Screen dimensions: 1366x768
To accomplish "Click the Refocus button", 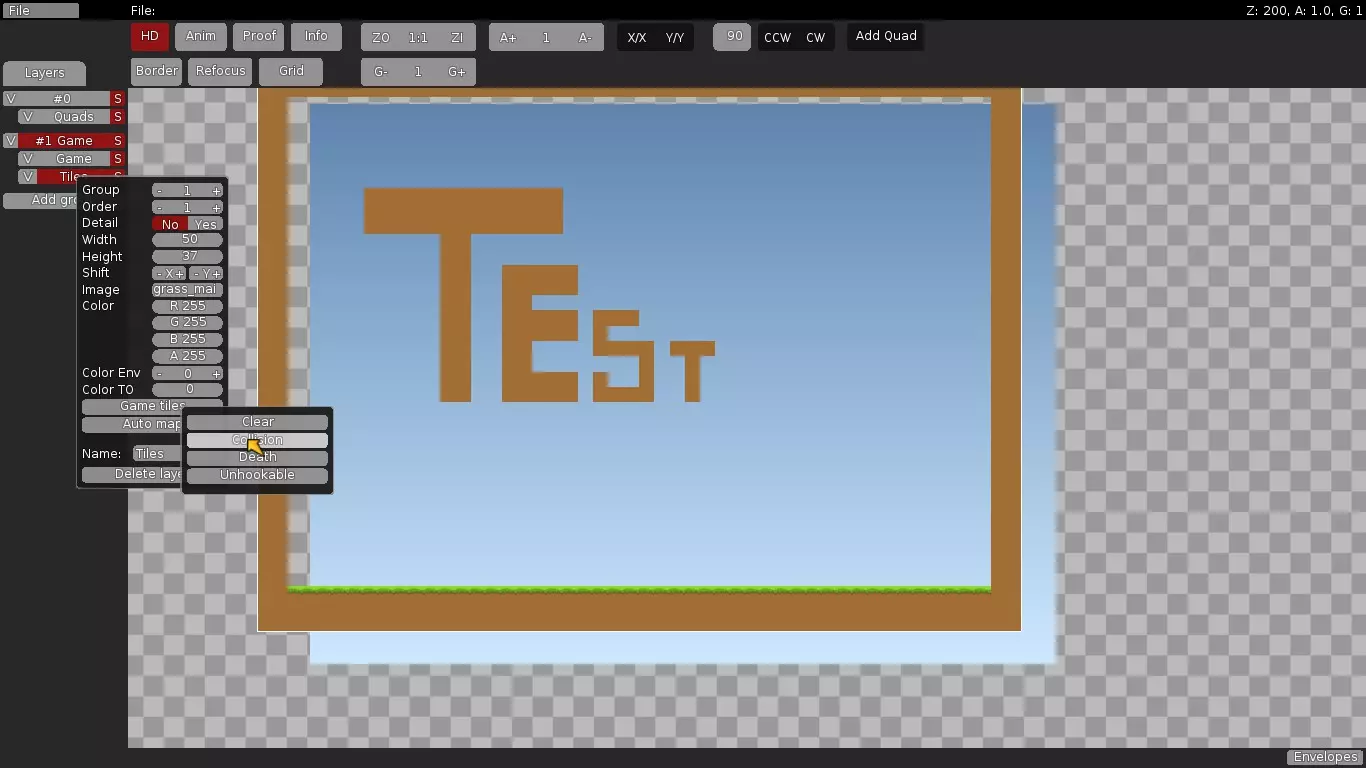I will 220,72.
